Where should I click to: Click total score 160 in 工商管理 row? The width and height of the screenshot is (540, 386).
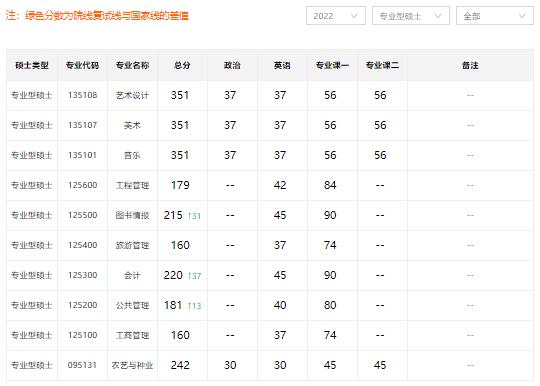(180, 335)
